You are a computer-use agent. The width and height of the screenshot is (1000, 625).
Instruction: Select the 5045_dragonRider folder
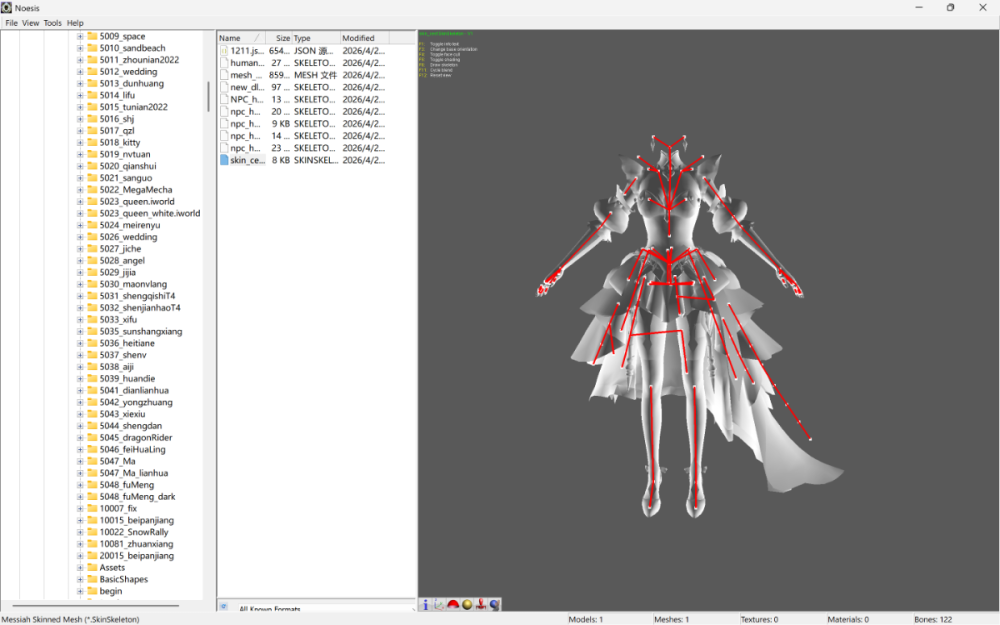136,438
